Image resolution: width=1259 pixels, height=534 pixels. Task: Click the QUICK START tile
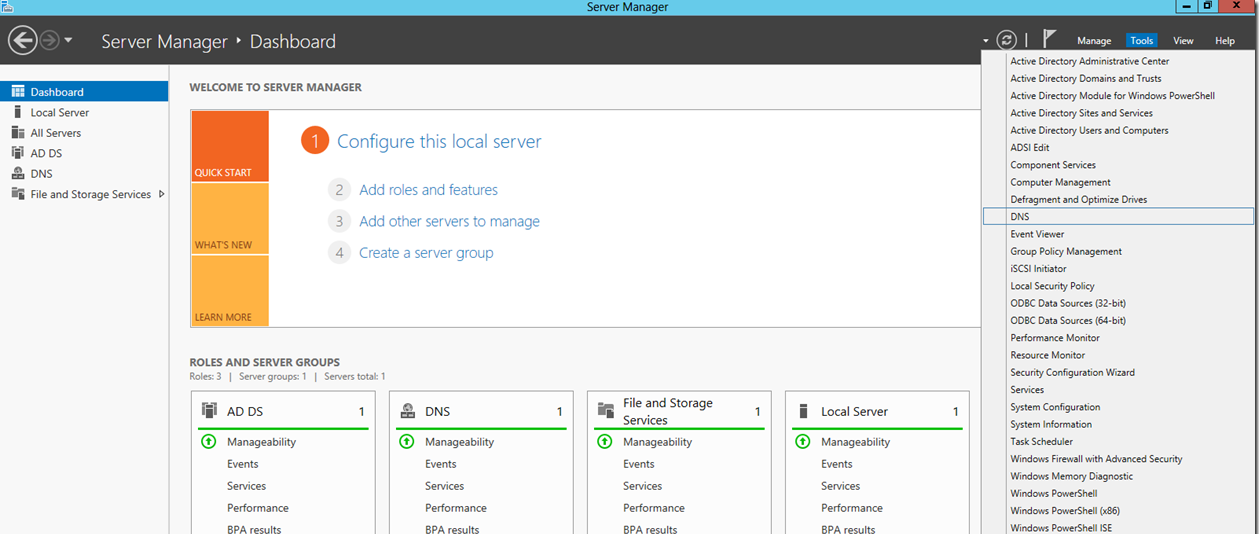tap(230, 146)
